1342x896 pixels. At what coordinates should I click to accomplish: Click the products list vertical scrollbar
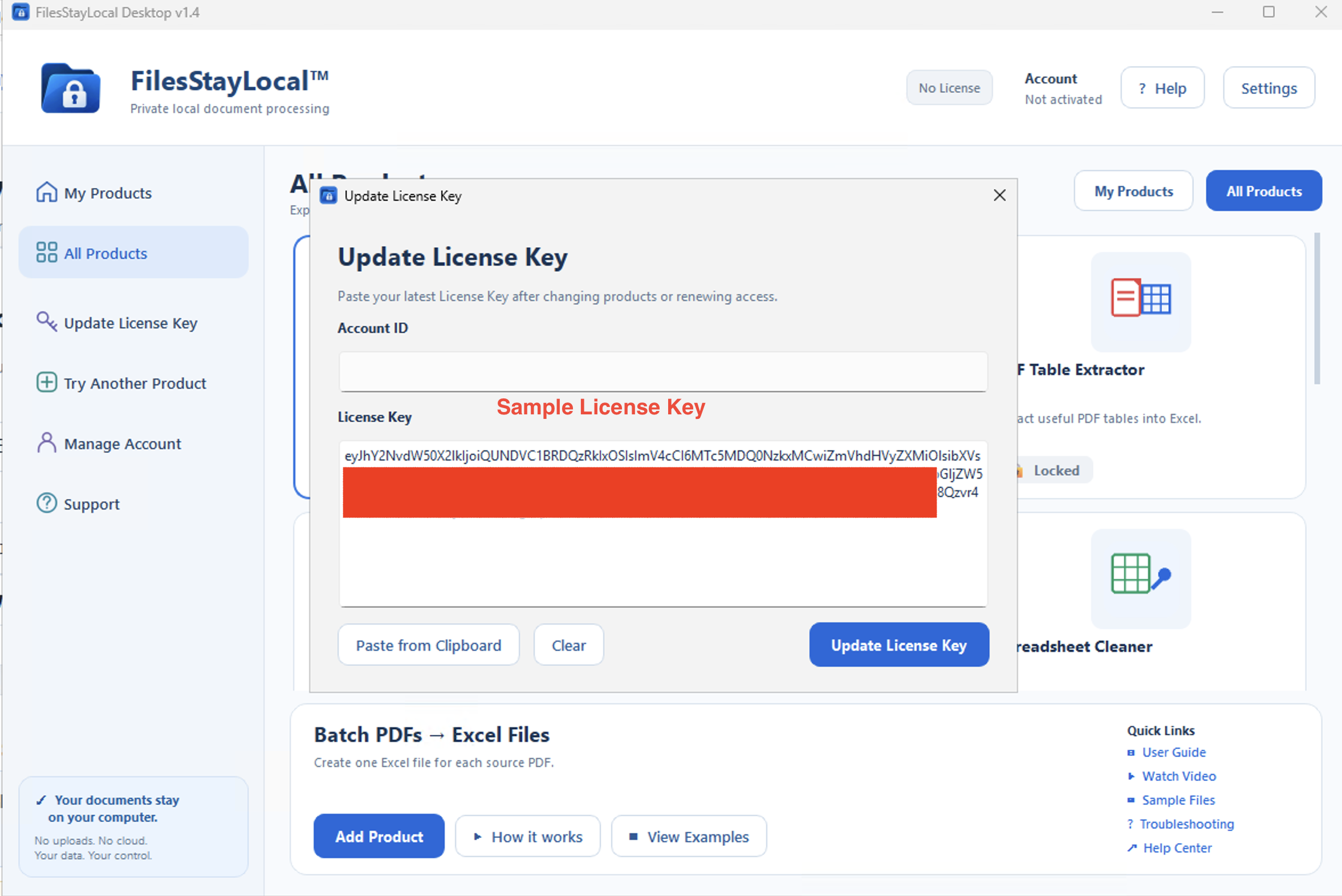[x=1317, y=308]
